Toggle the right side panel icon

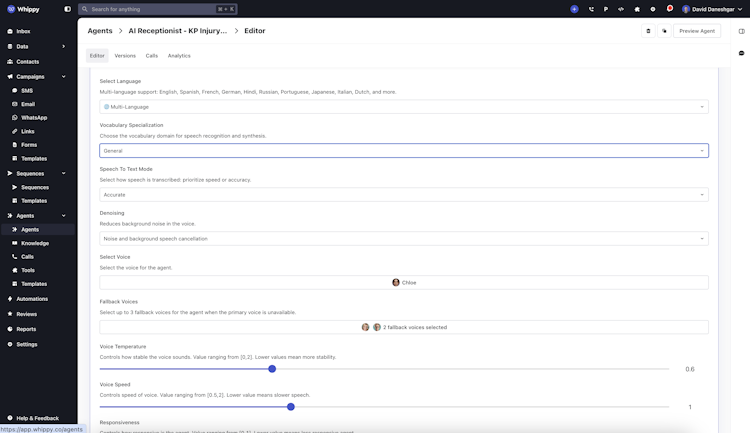pos(741,31)
